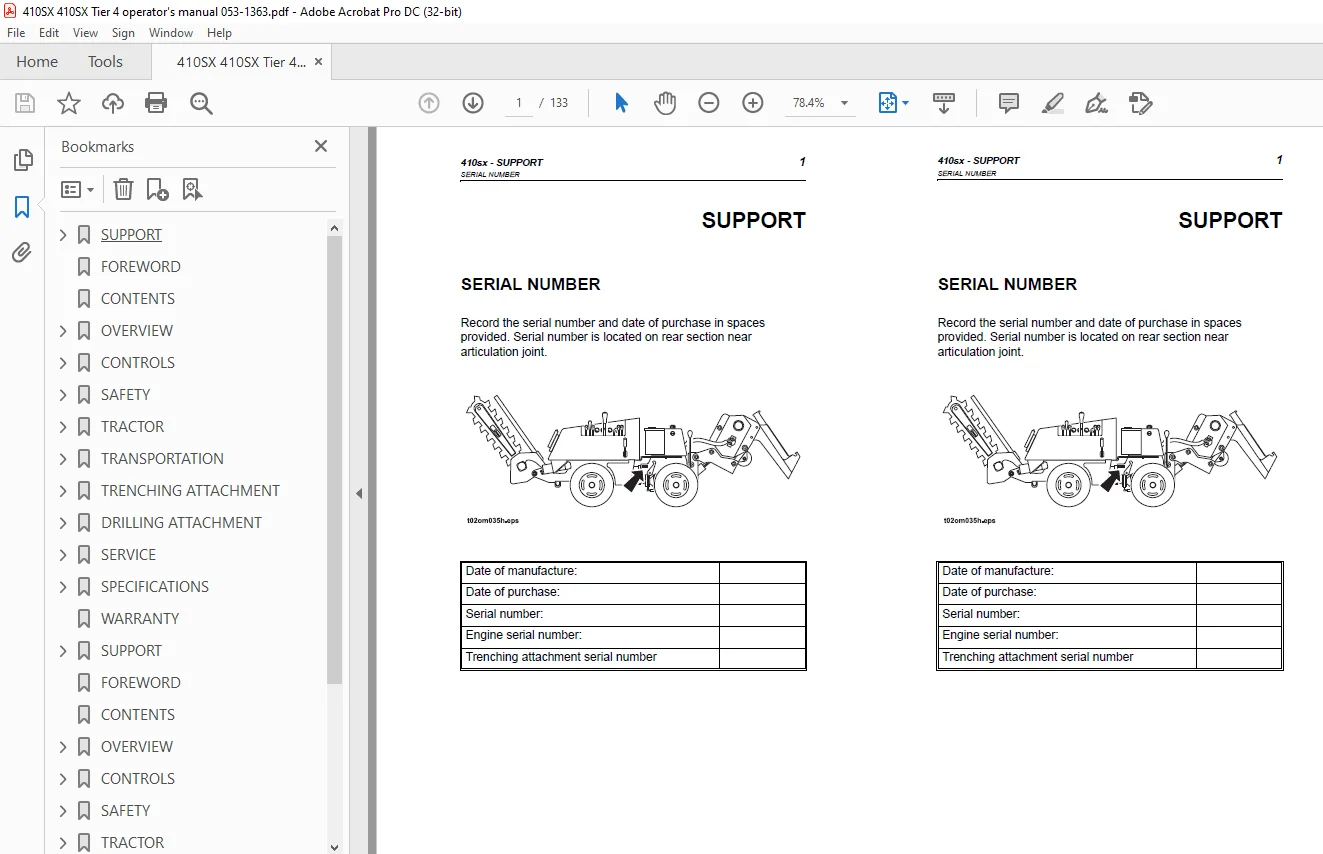
Task: Expand the SPECIFICATIONS bookmark
Action: pyautogui.click(x=63, y=587)
